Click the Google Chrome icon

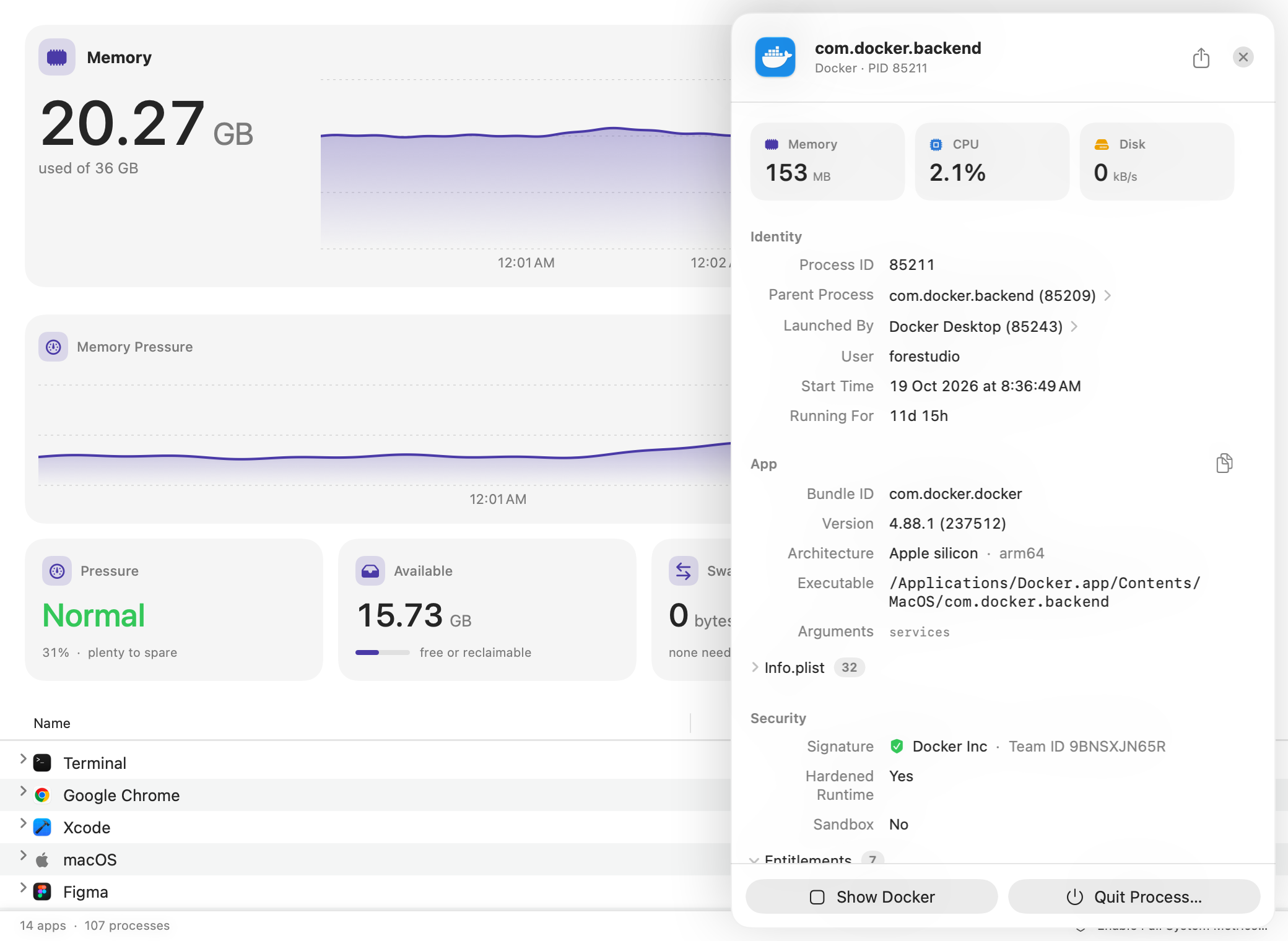coord(42,795)
